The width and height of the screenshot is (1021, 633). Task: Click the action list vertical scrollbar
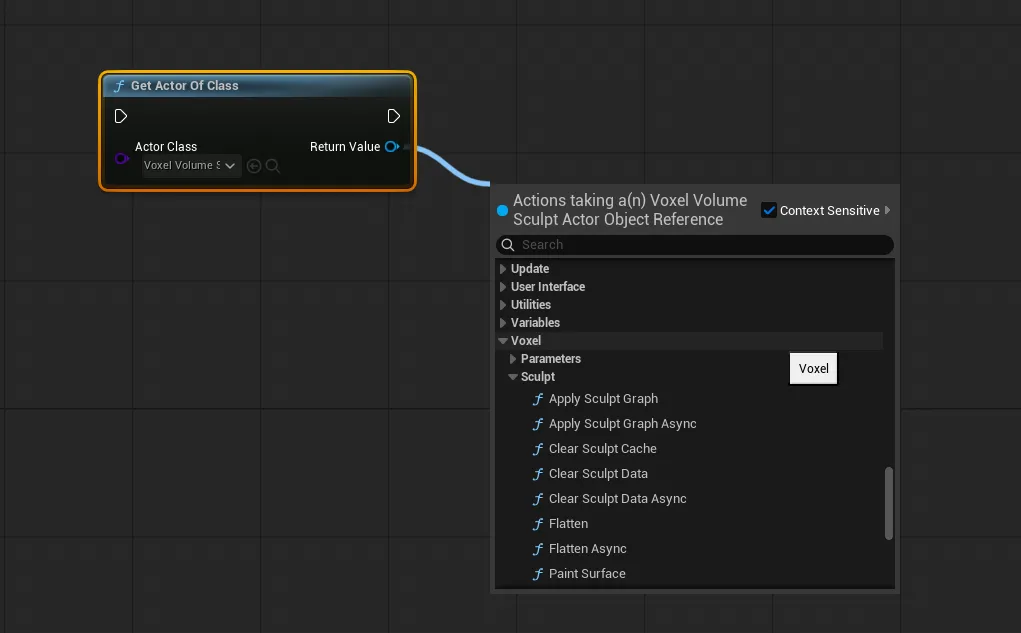coord(888,503)
